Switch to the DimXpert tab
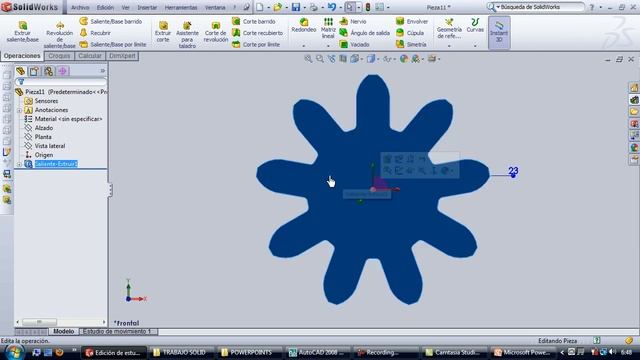The height and width of the screenshot is (360, 640). (x=122, y=56)
